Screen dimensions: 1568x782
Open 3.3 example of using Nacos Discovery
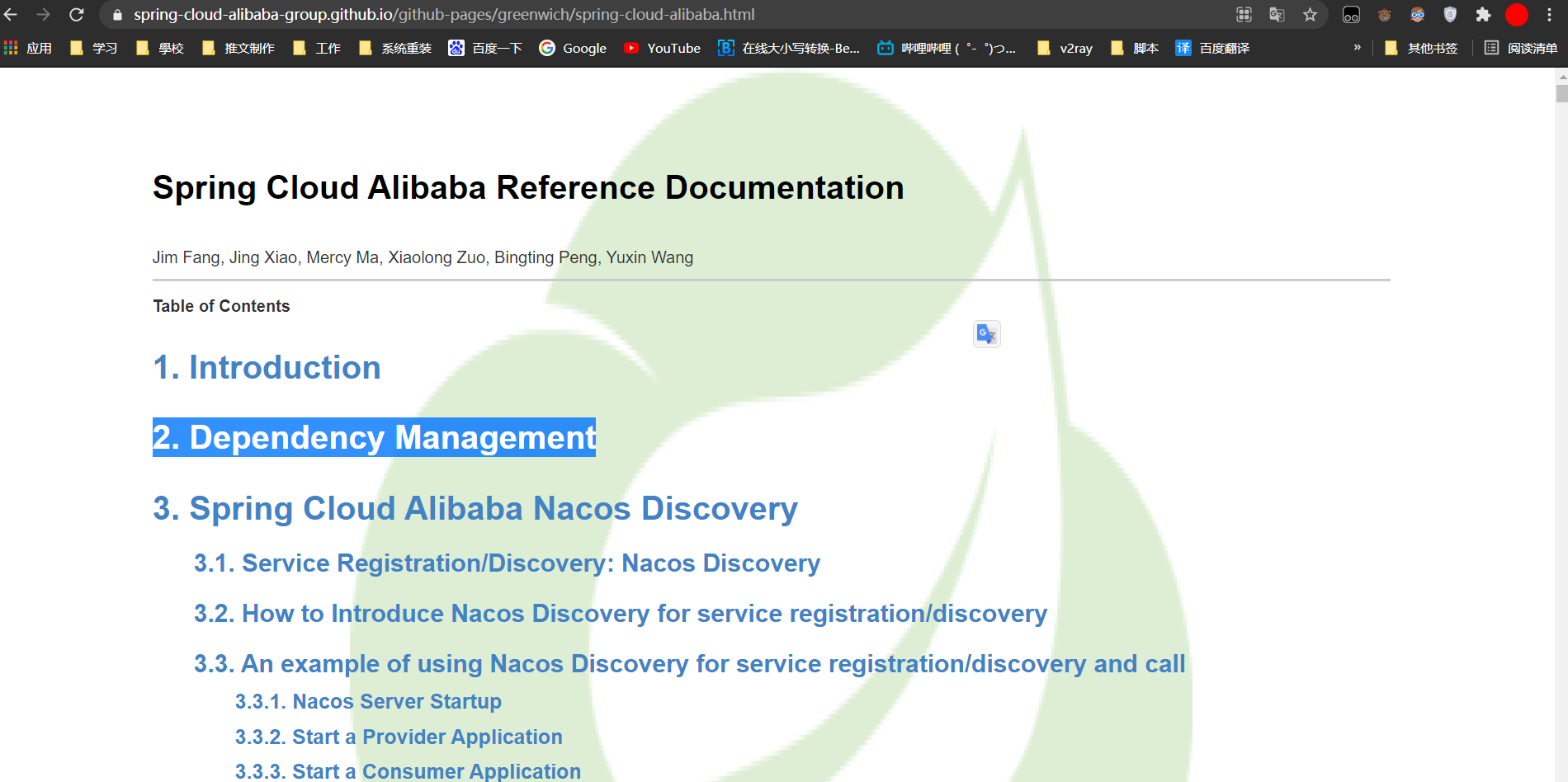pyautogui.click(x=690, y=664)
